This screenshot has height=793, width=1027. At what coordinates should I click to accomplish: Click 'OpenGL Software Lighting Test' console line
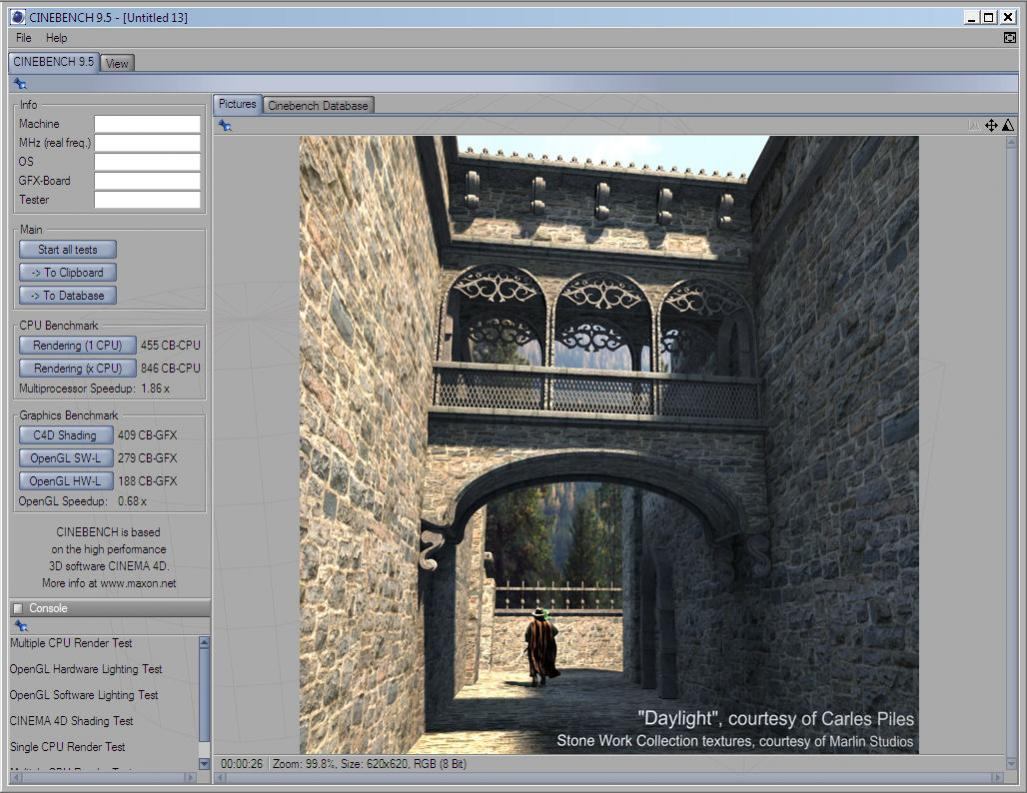(84, 695)
